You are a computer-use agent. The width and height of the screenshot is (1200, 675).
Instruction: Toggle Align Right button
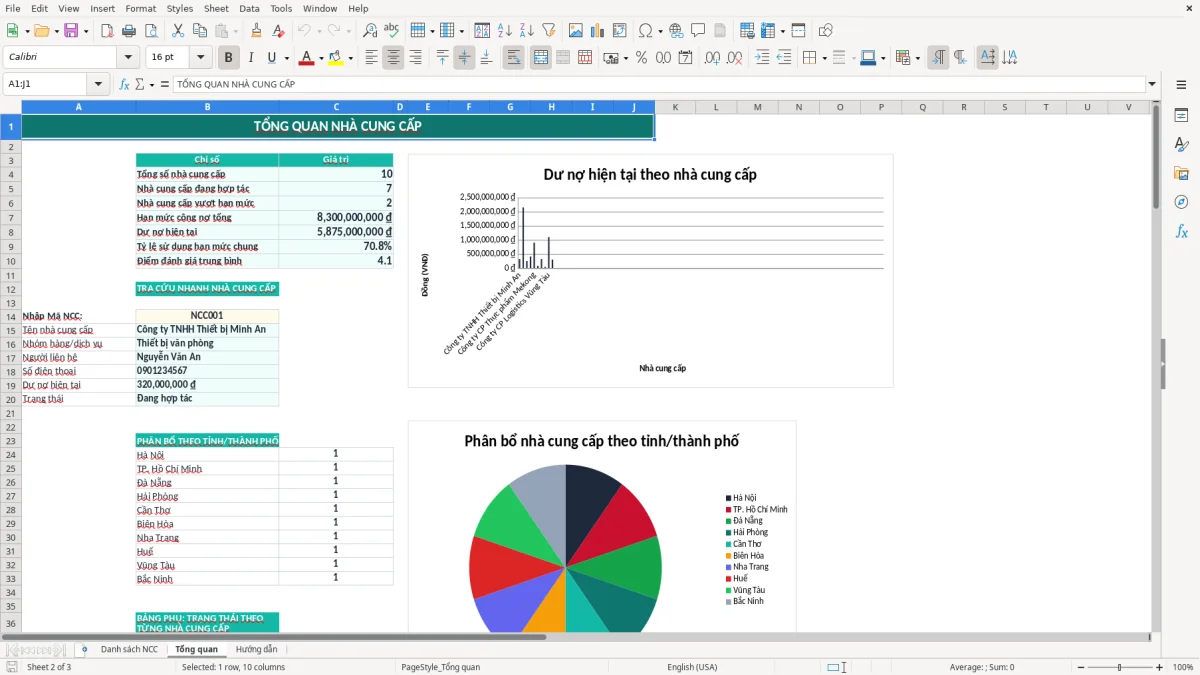coord(415,58)
